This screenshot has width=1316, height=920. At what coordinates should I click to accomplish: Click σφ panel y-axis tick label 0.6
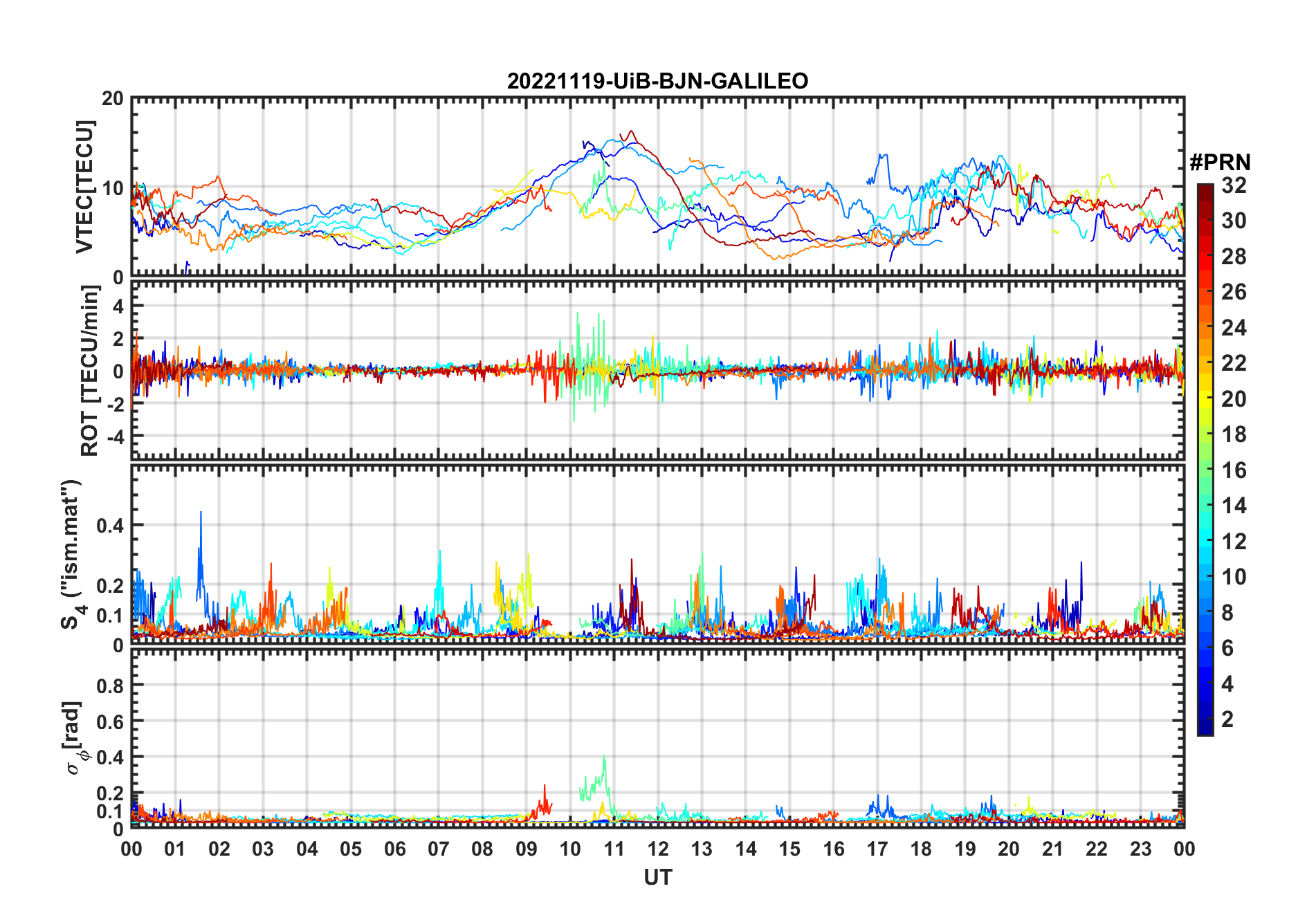[110, 721]
